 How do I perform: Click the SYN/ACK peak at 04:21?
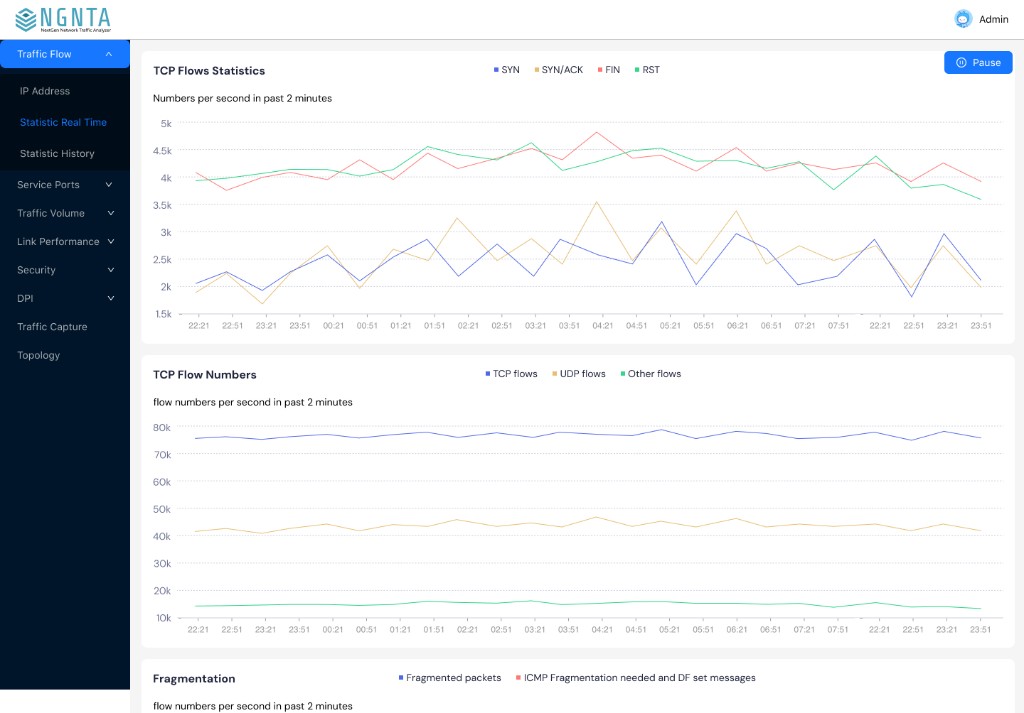tap(596, 202)
